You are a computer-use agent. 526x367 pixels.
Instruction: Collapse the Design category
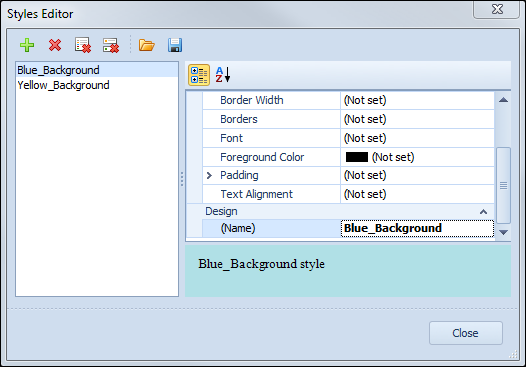483,212
